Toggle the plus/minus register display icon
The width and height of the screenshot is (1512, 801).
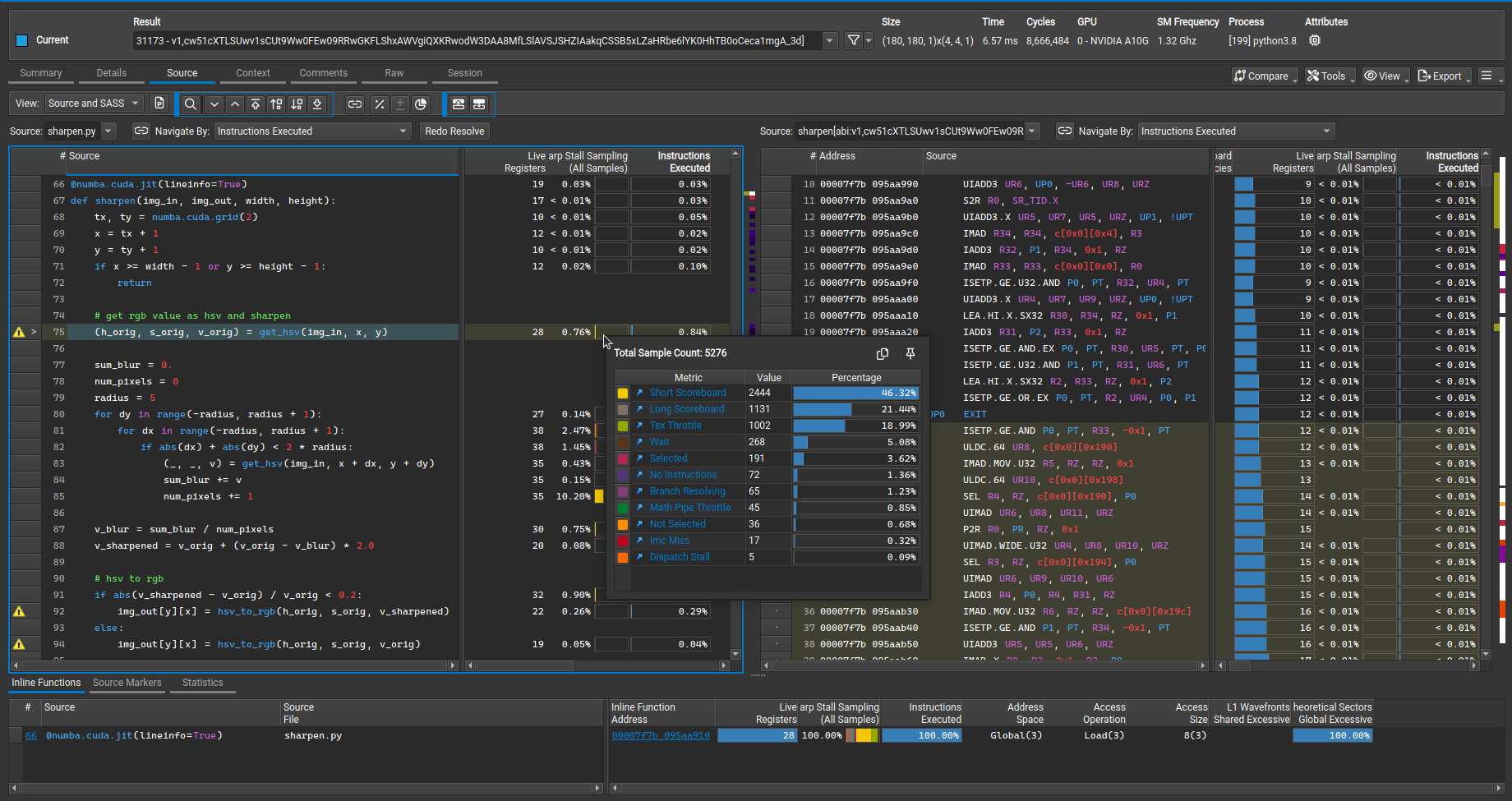click(400, 104)
